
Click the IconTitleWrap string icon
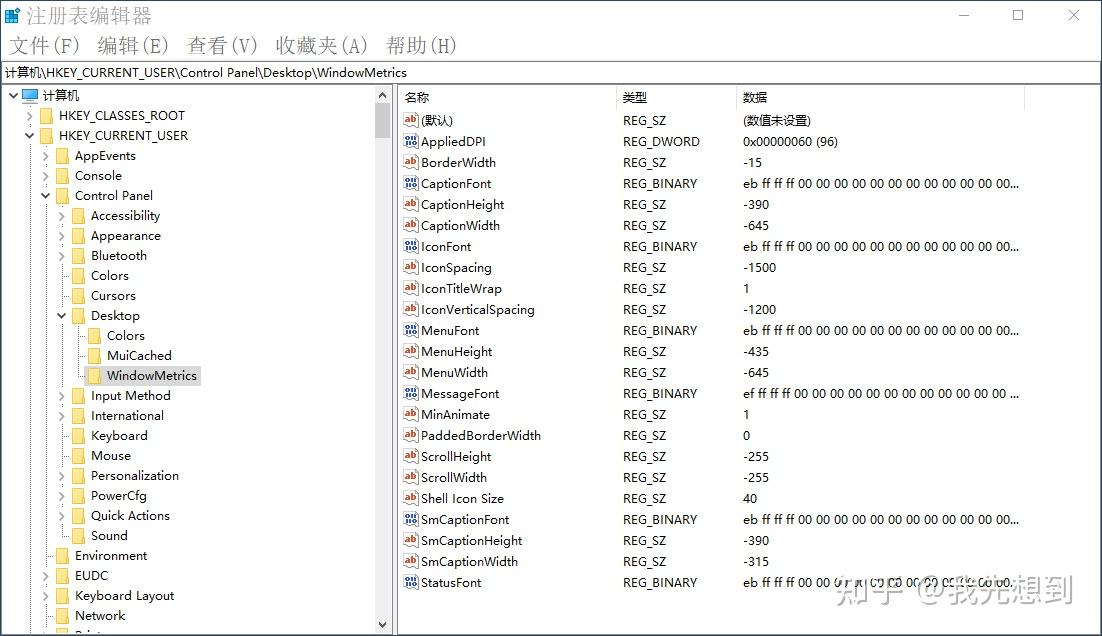click(410, 288)
